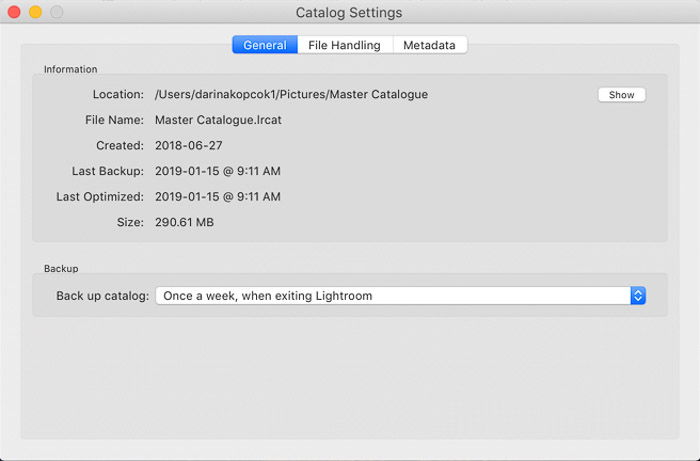Switch to the General tab

265,45
